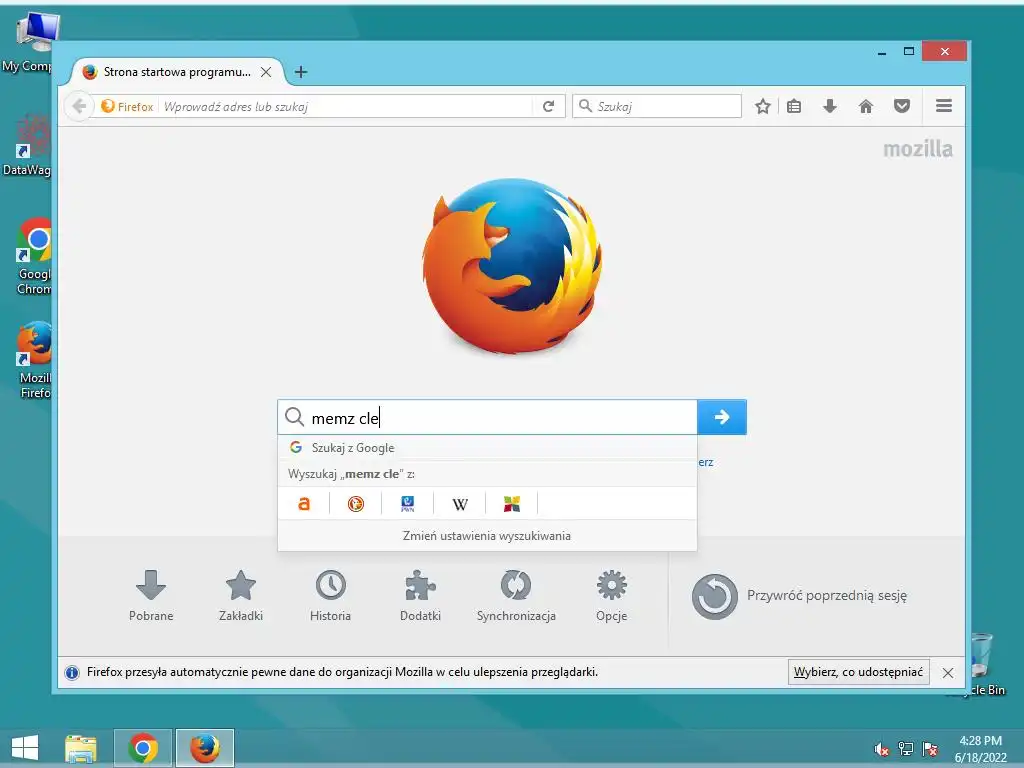Screen dimensions: 1024x768
Task: Open Zmień ustawienia wyszukiwania
Action: [487, 536]
